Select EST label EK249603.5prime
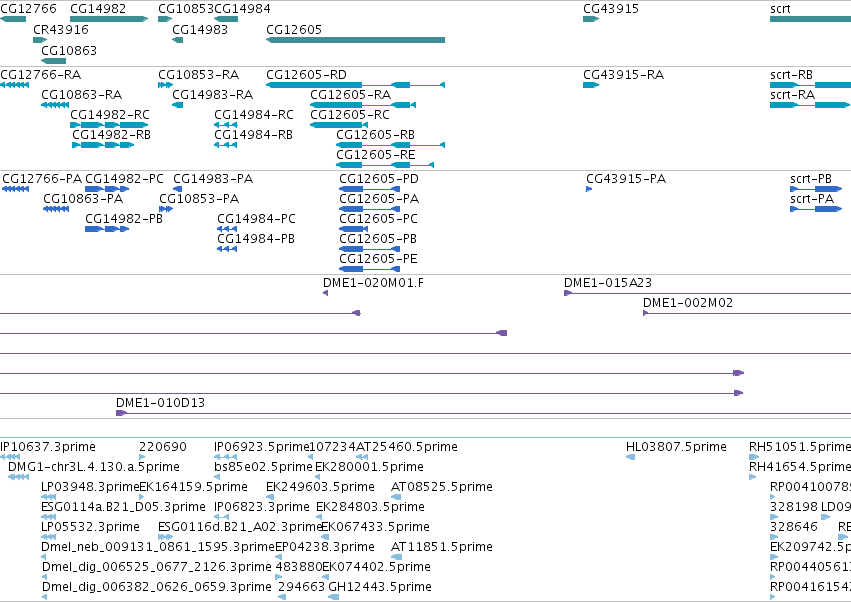The height and width of the screenshot is (602, 851). 320,487
